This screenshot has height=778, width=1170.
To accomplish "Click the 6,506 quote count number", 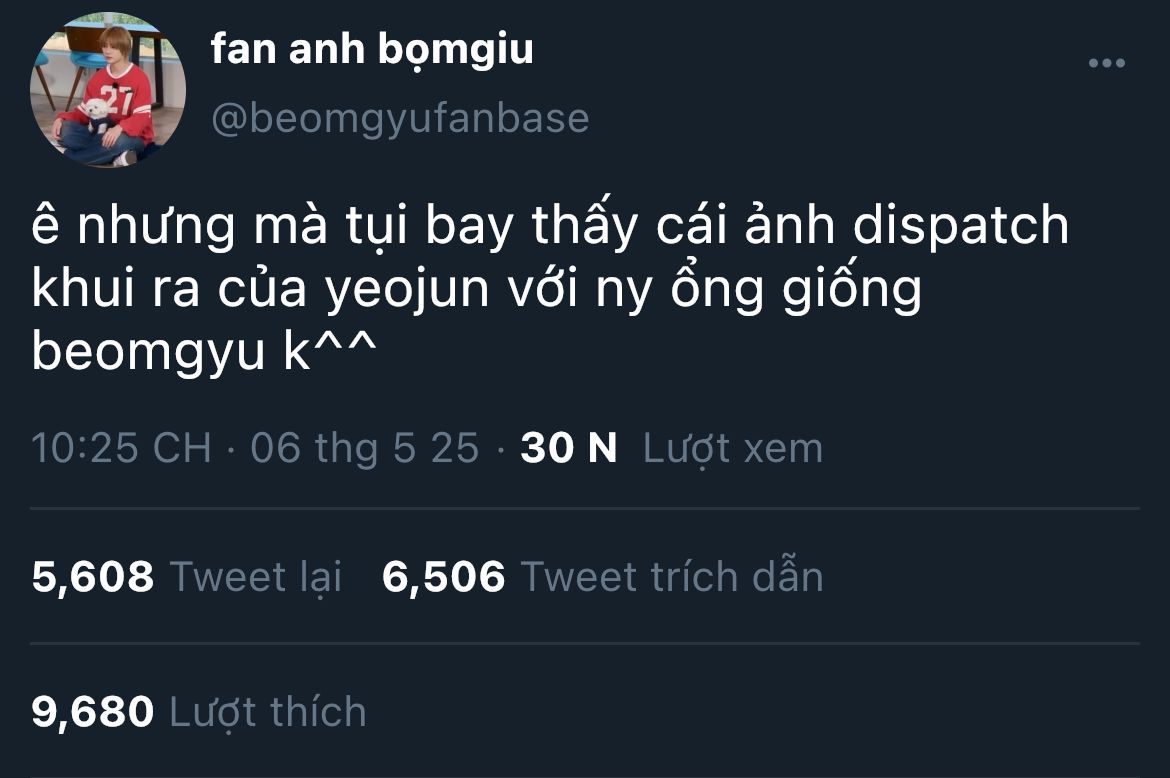I will point(443,577).
